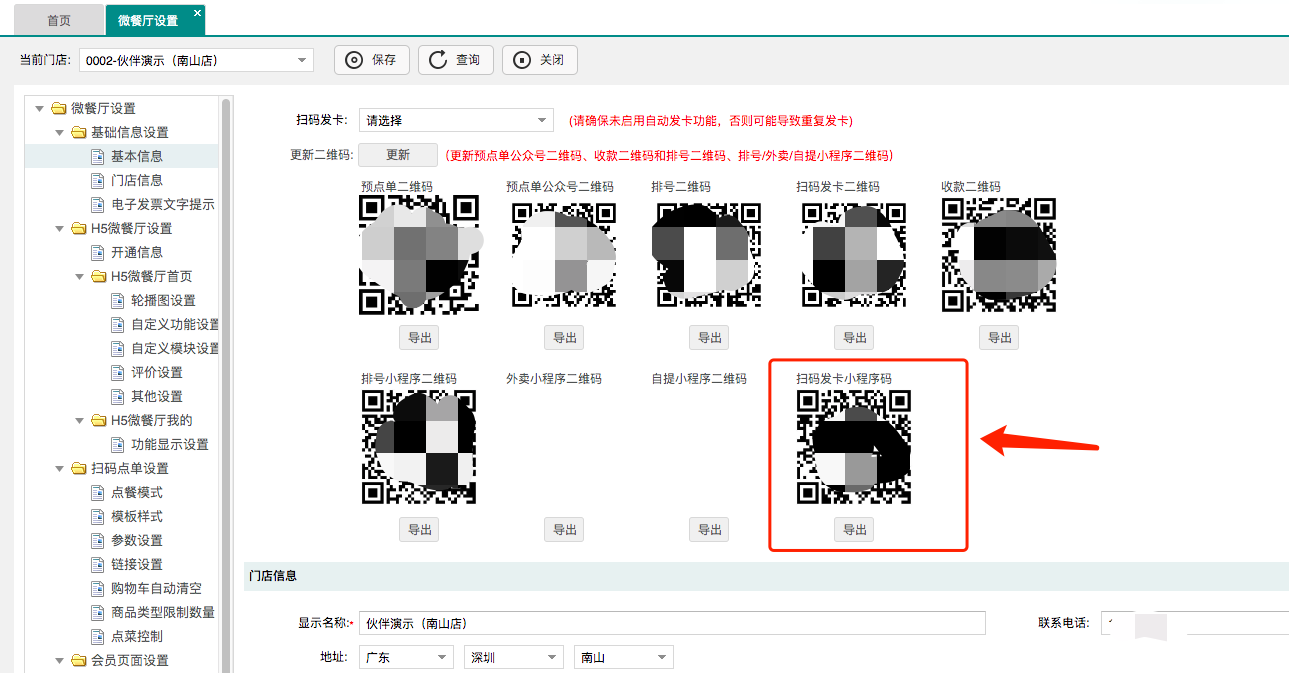Open the 当前门店 store dropdown
Screen dimensions: 1289x673
click(196, 60)
